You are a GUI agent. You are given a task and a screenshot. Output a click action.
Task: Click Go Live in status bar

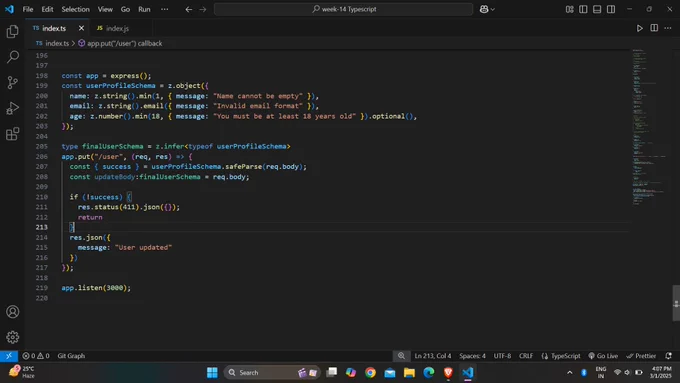603,356
